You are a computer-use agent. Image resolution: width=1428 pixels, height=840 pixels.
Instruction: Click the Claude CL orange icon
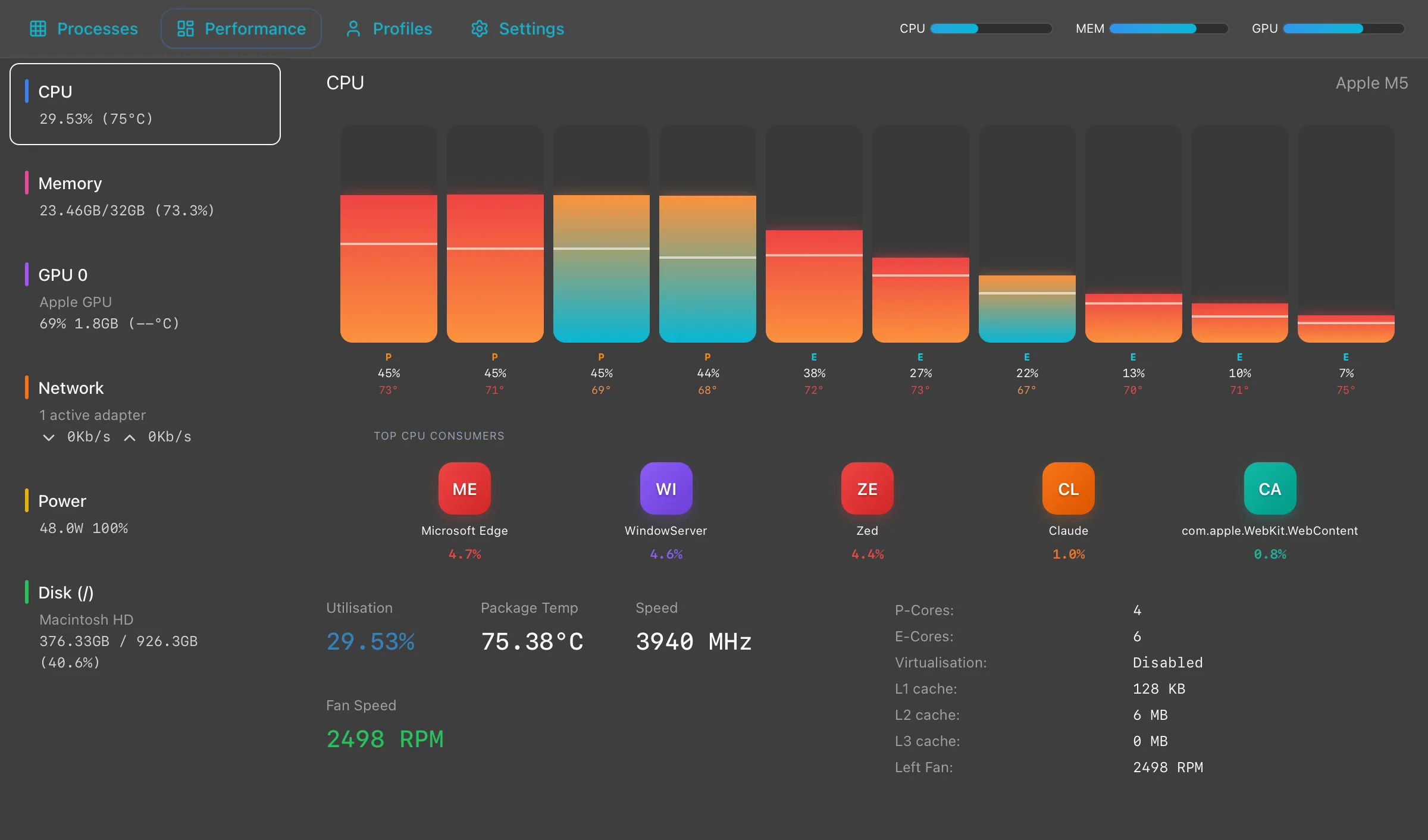(1068, 488)
